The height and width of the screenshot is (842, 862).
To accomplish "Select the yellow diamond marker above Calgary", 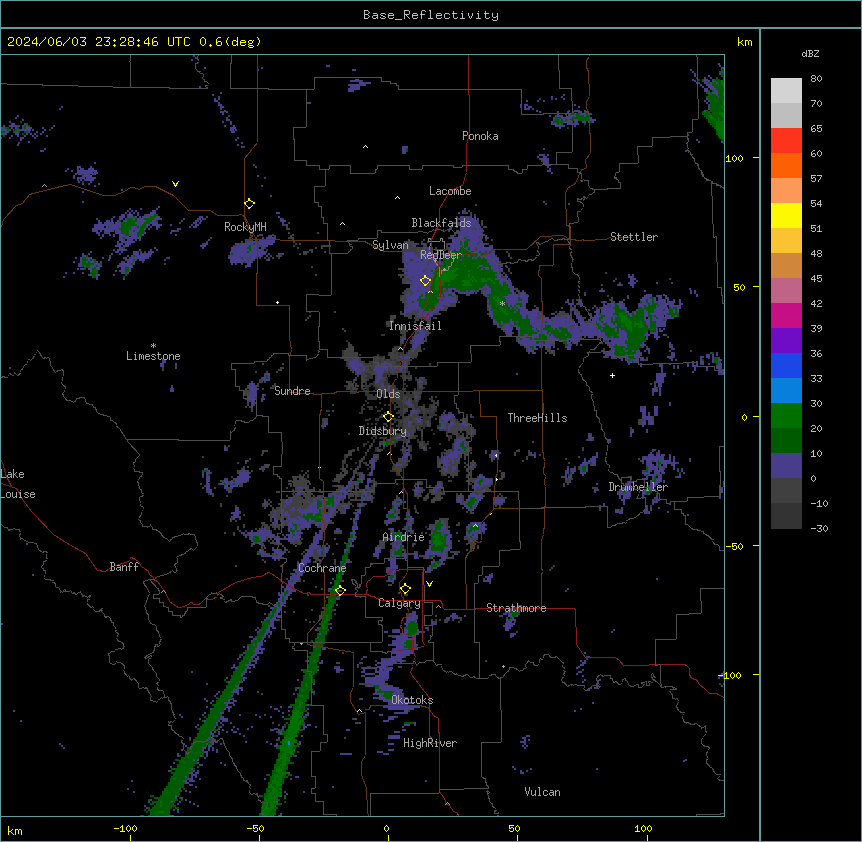I will [405, 589].
